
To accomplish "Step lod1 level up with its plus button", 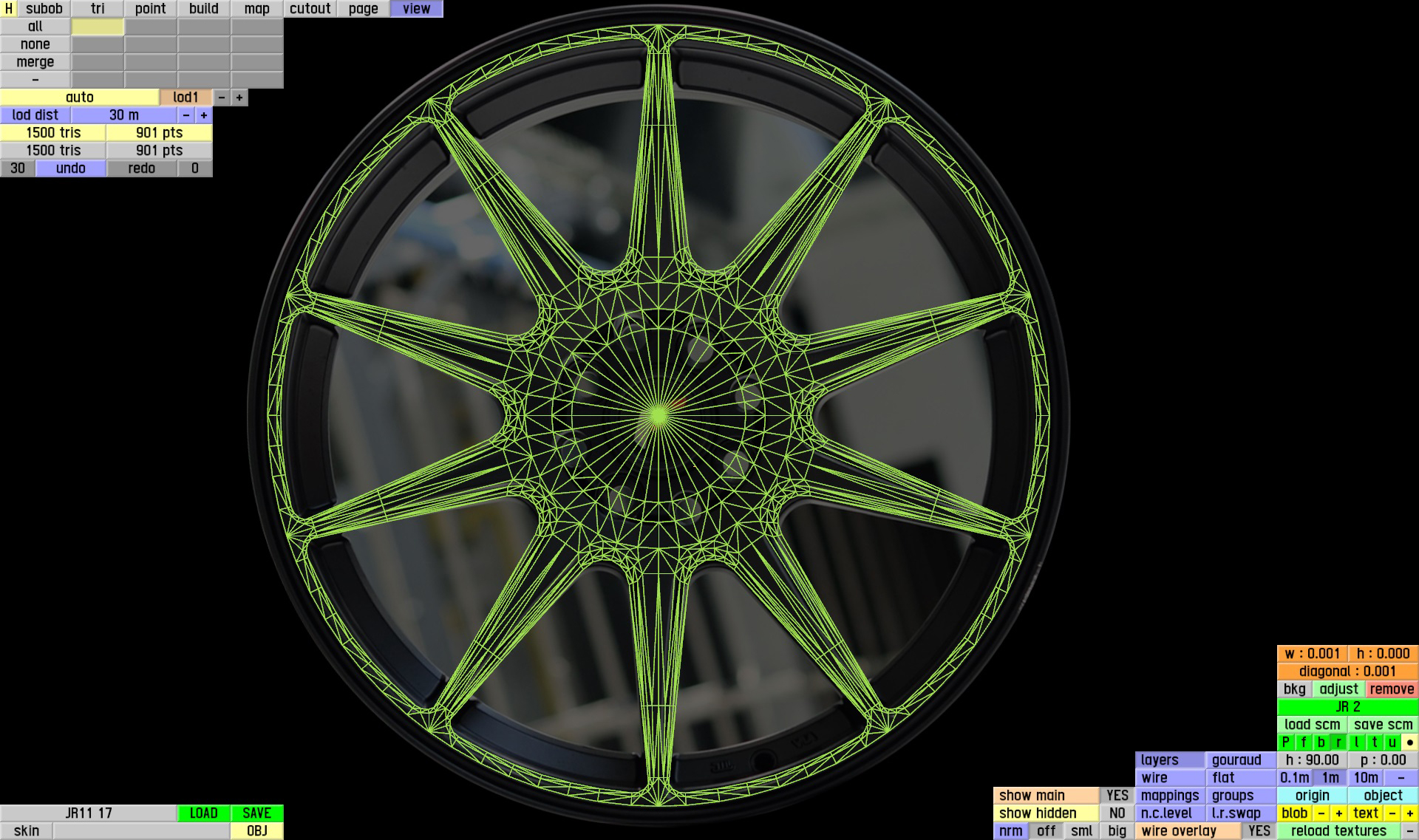I will (x=239, y=98).
